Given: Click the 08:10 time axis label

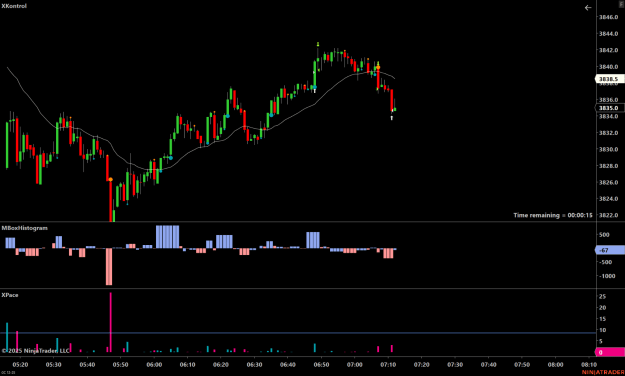Looking at the screenshot, I should pyautogui.click(x=589, y=365).
